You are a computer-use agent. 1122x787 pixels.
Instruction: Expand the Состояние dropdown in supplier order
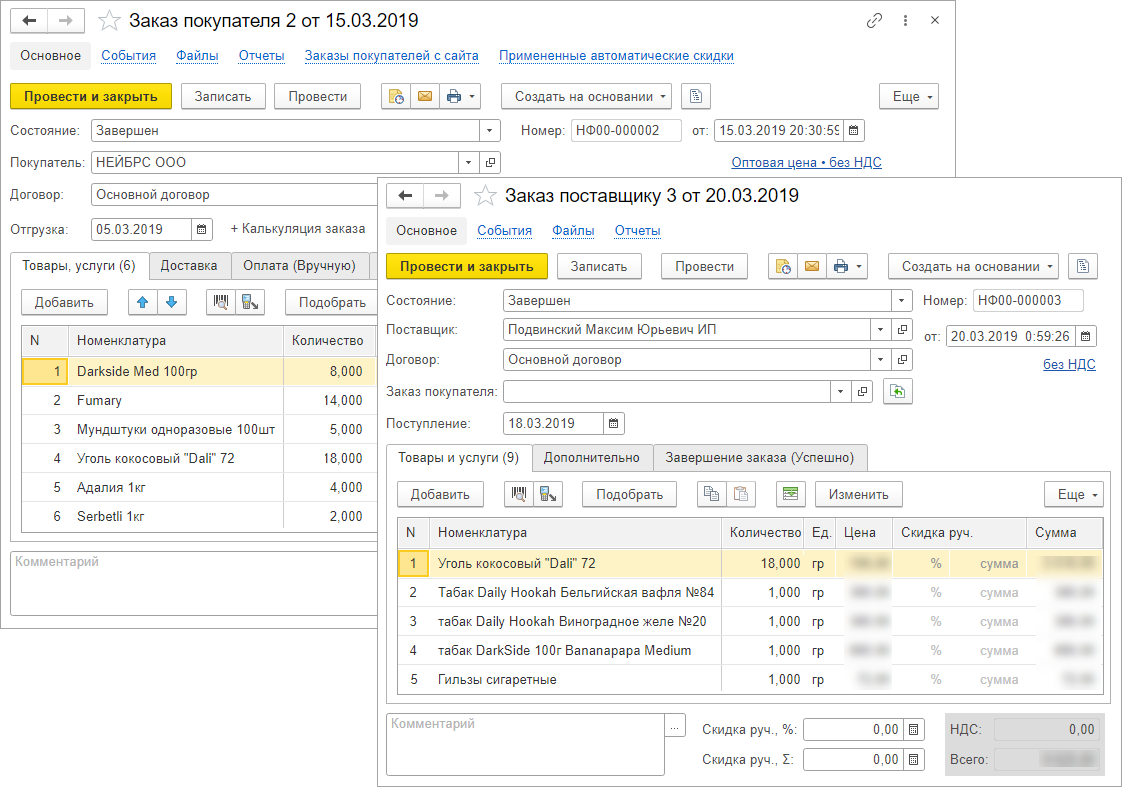[902, 301]
